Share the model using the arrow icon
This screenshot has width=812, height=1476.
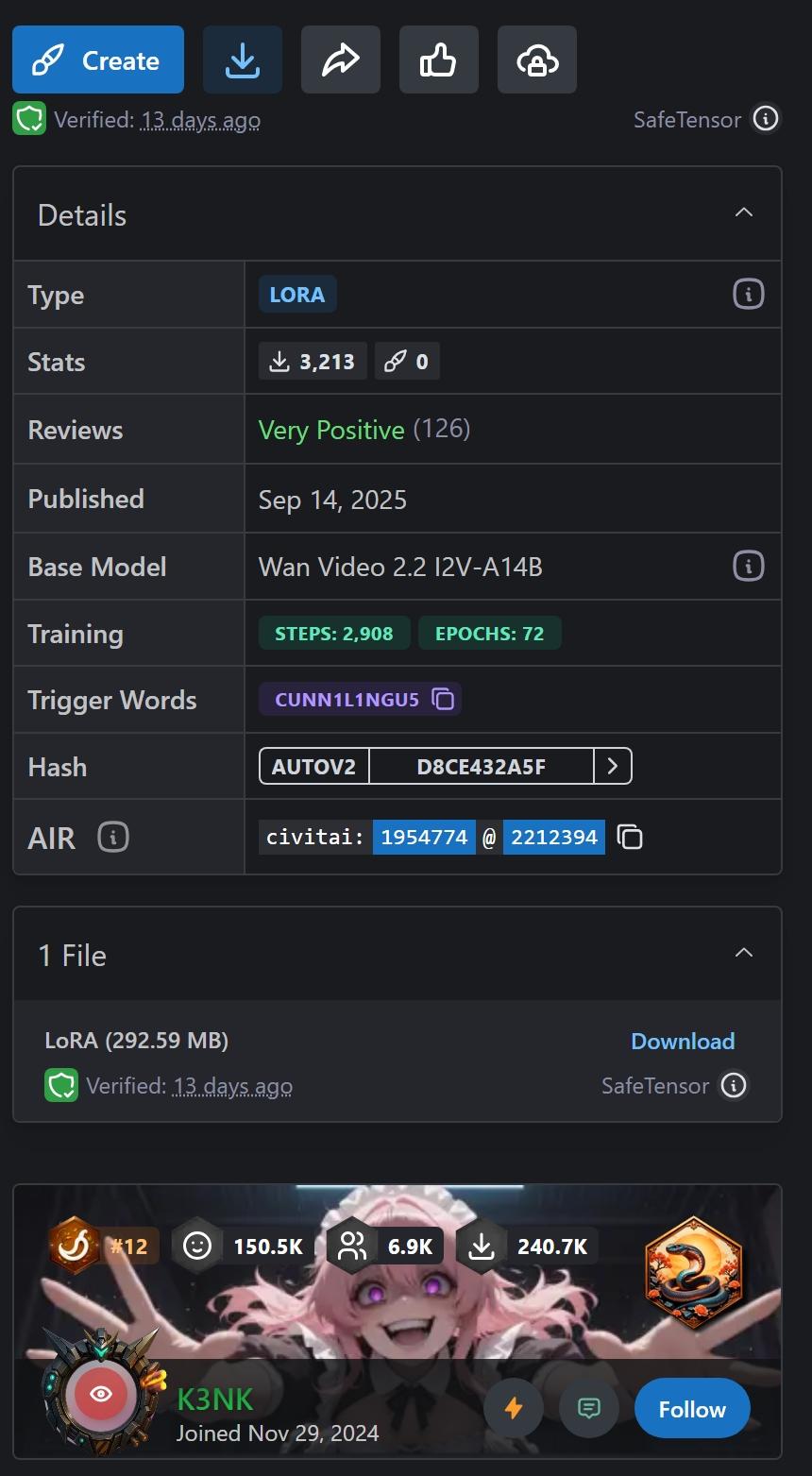click(x=341, y=59)
